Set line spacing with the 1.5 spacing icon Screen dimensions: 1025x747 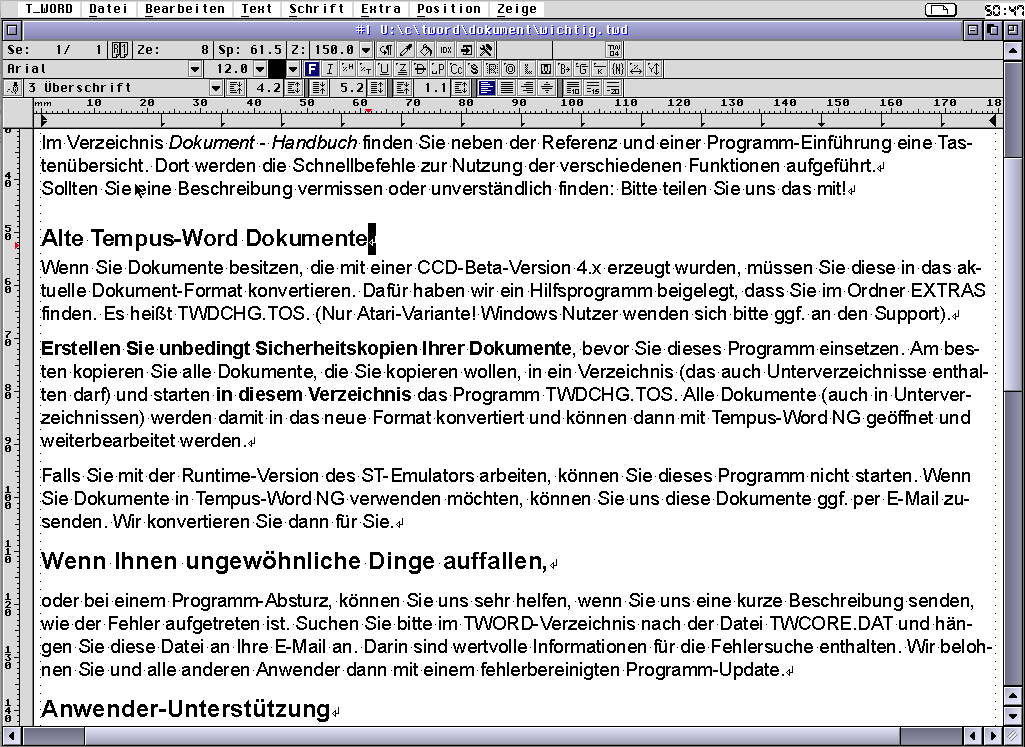point(594,88)
